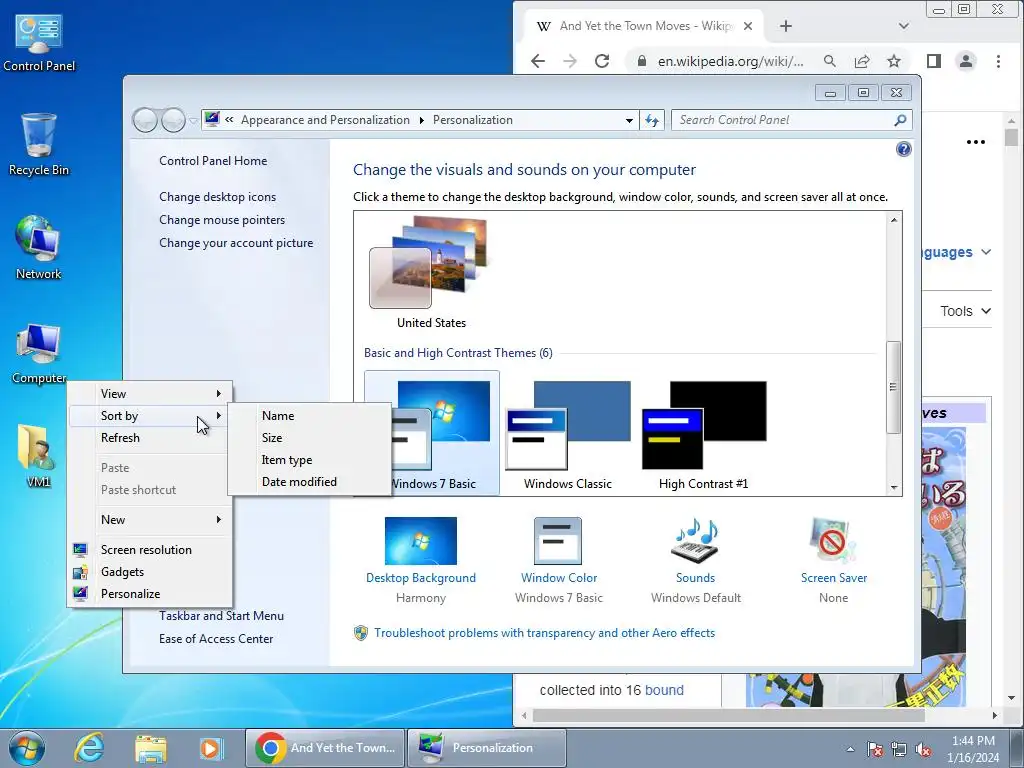
Task: Toggle Chrome side panel icon
Action: click(x=934, y=61)
